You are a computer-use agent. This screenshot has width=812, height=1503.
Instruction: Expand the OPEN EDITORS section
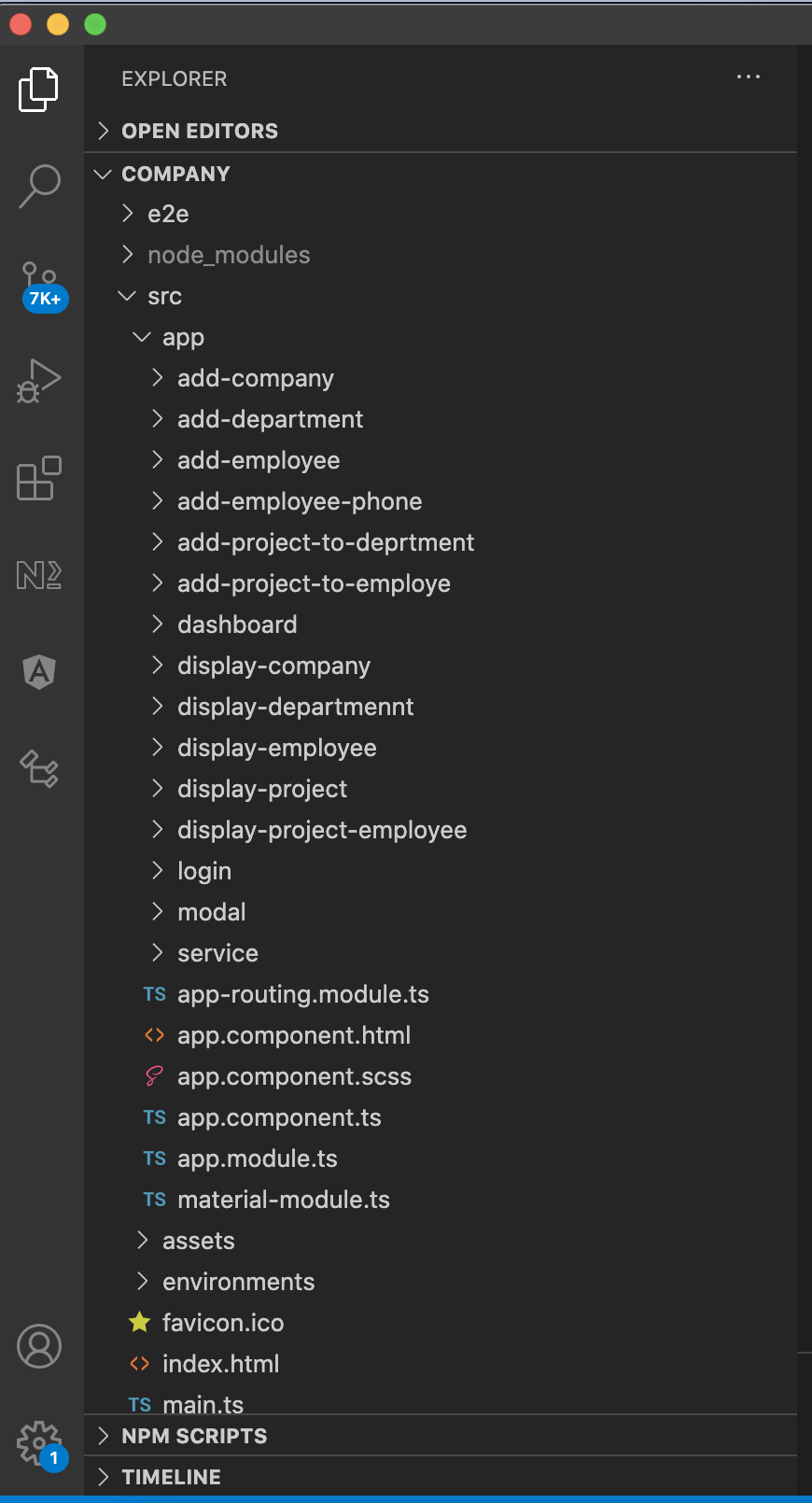click(199, 131)
